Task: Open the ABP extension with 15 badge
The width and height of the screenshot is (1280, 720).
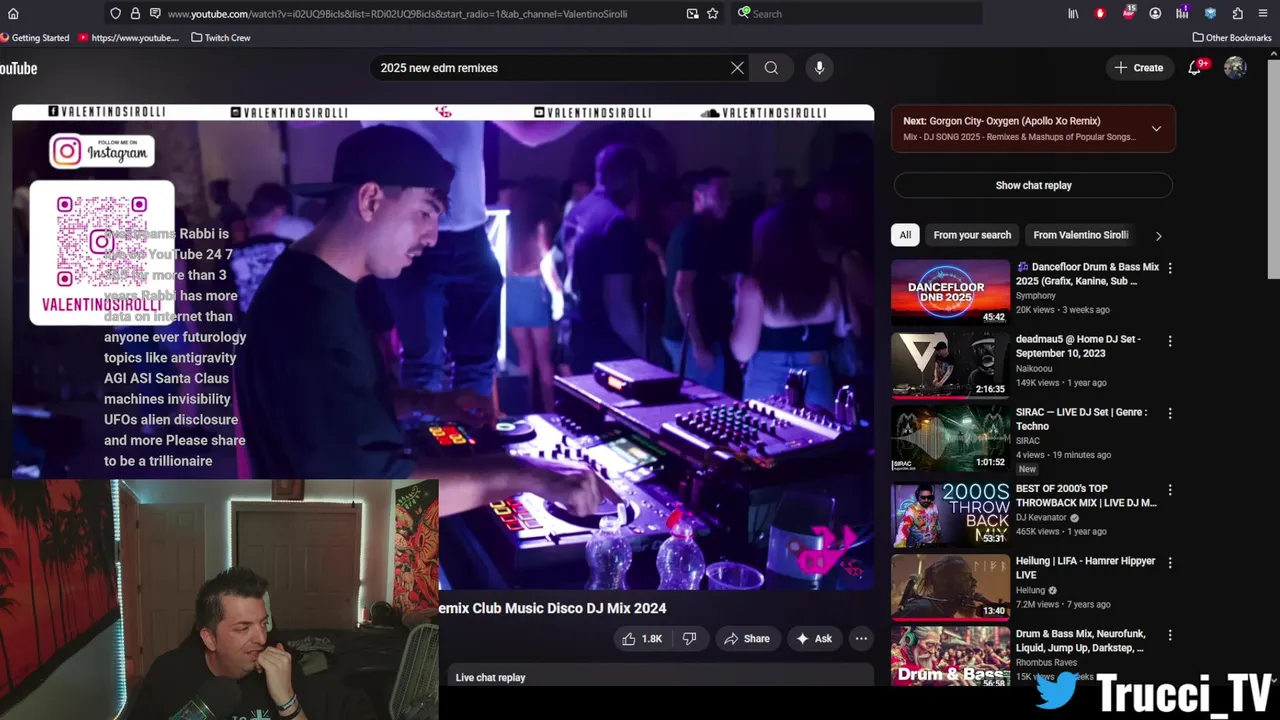Action: [1129, 13]
